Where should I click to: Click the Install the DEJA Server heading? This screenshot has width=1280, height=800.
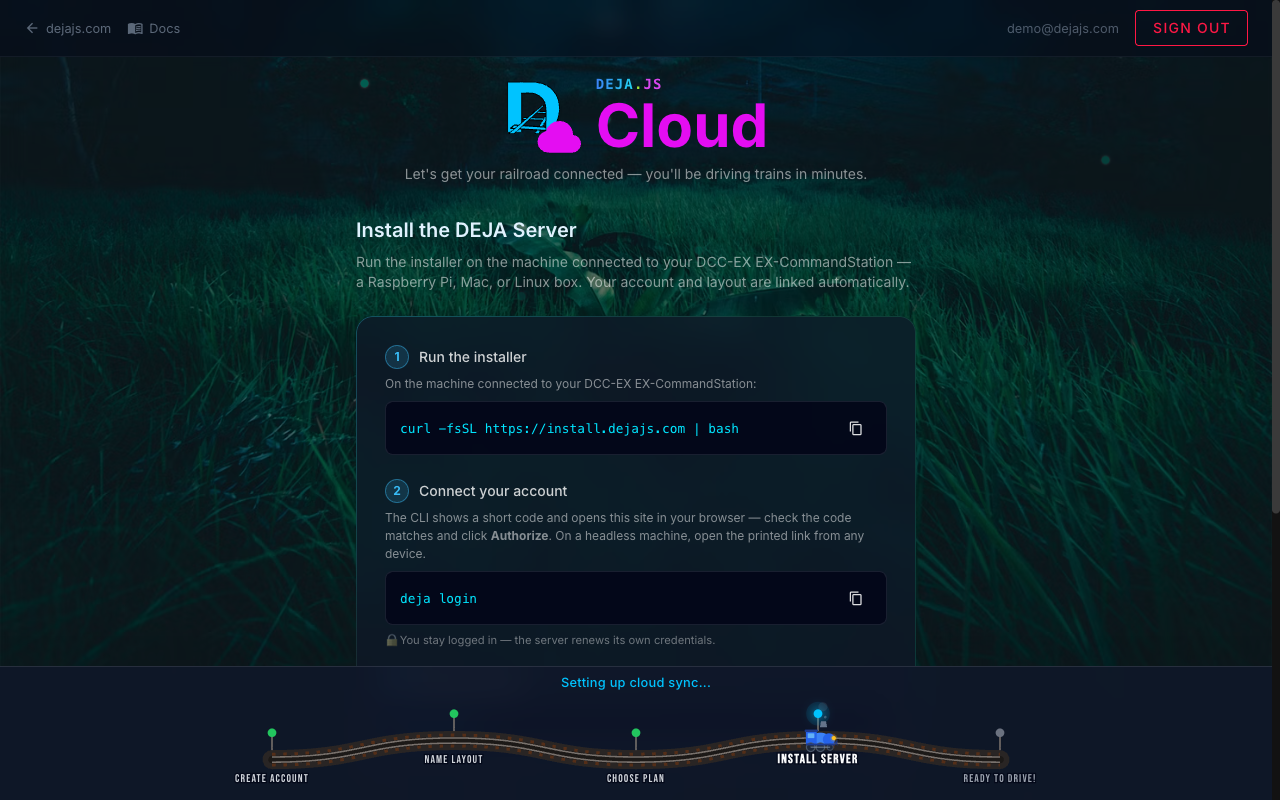(x=466, y=230)
